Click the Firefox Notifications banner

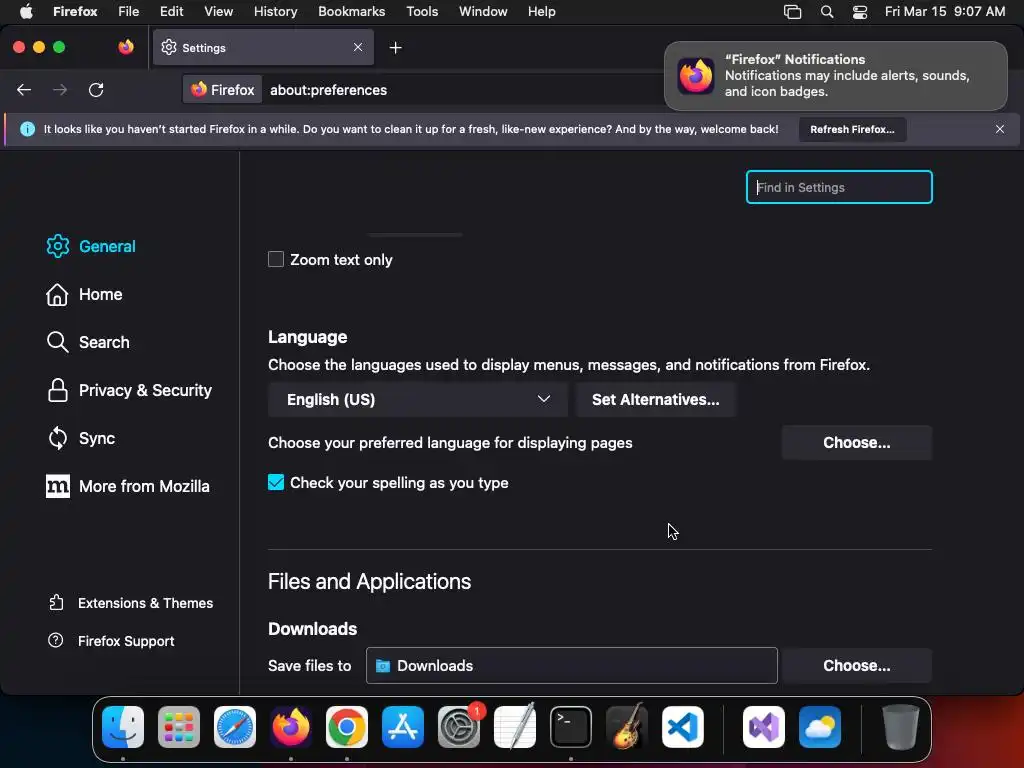coord(836,76)
